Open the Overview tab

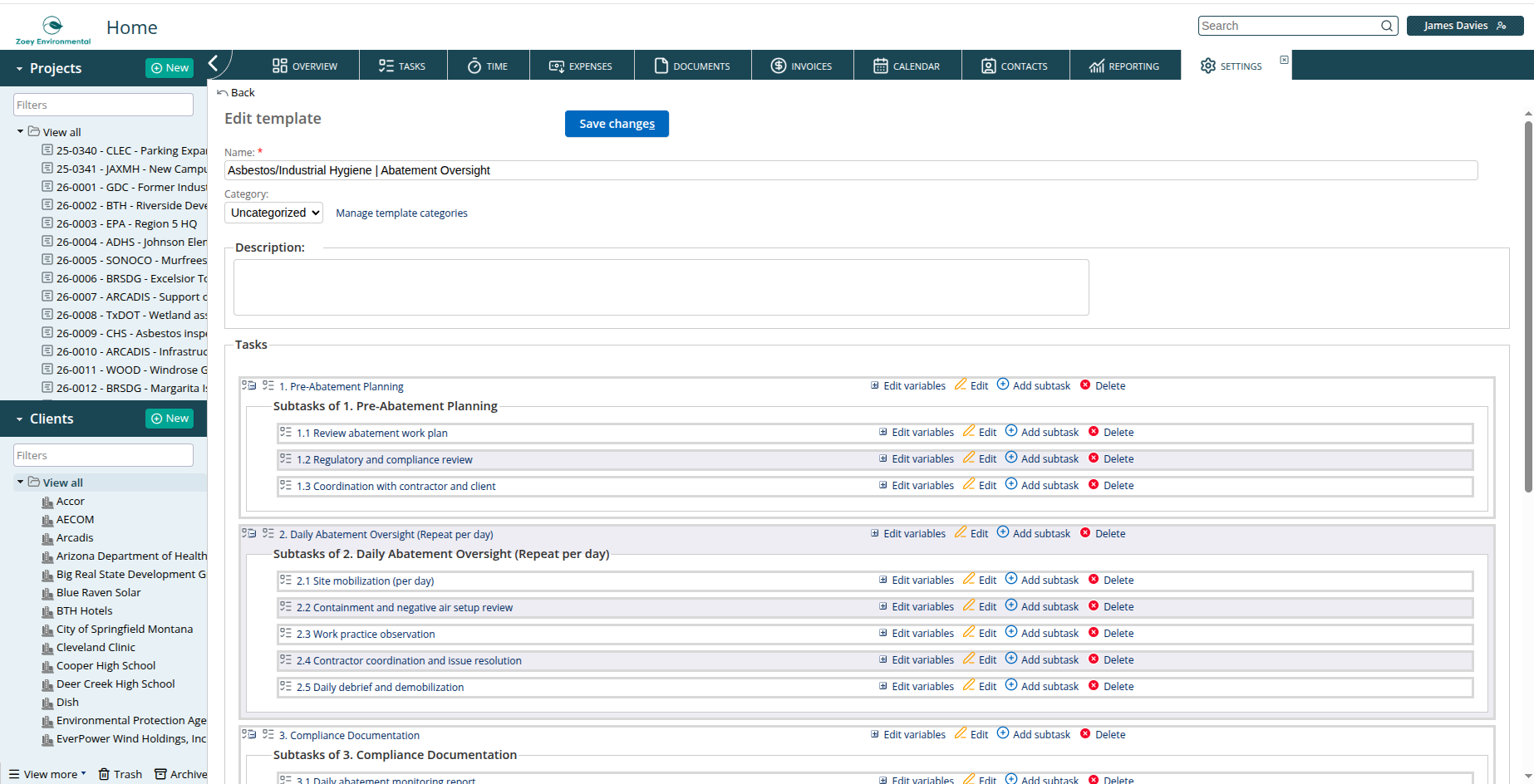point(305,66)
